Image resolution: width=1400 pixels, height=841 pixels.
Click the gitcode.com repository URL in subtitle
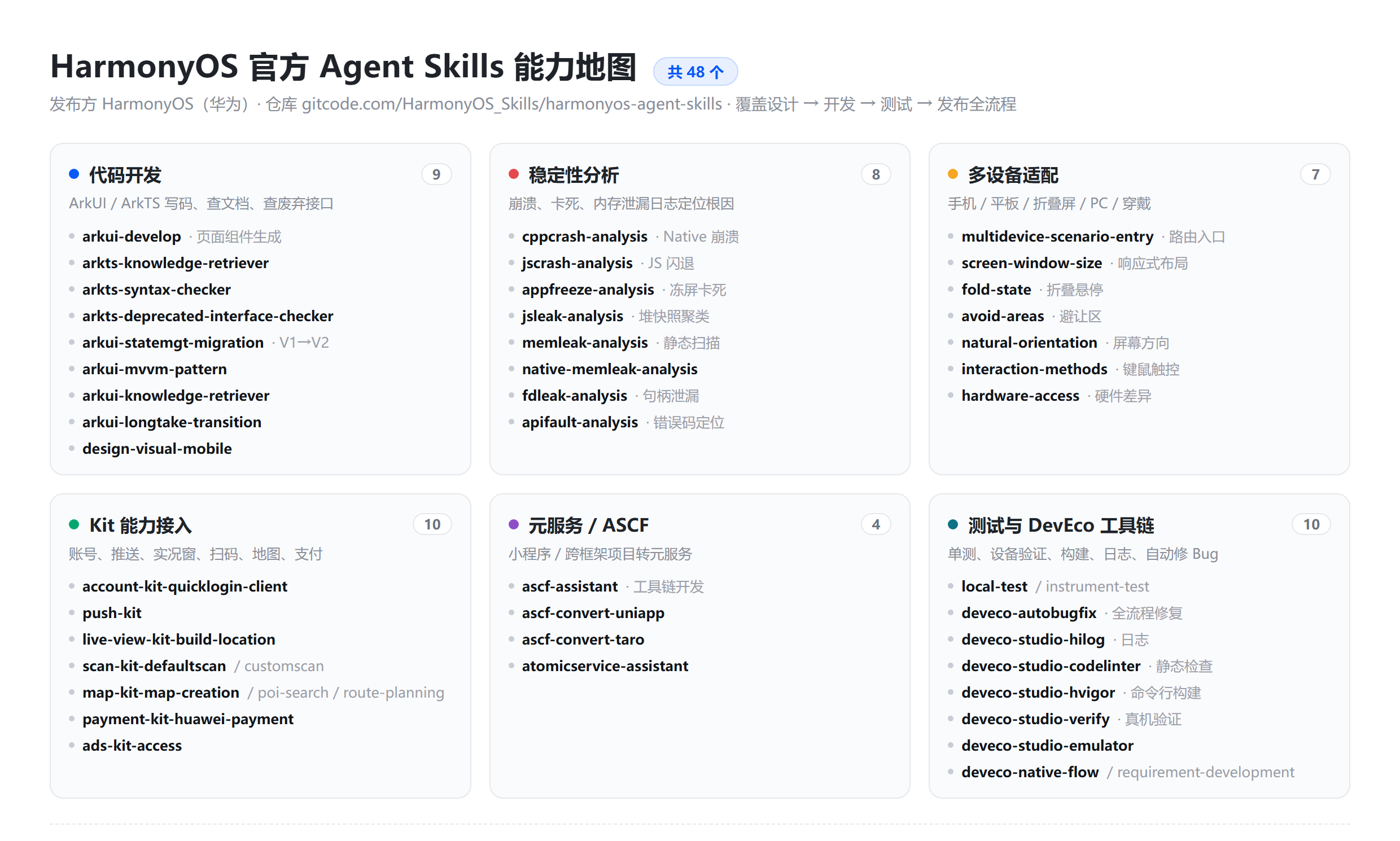(512, 104)
